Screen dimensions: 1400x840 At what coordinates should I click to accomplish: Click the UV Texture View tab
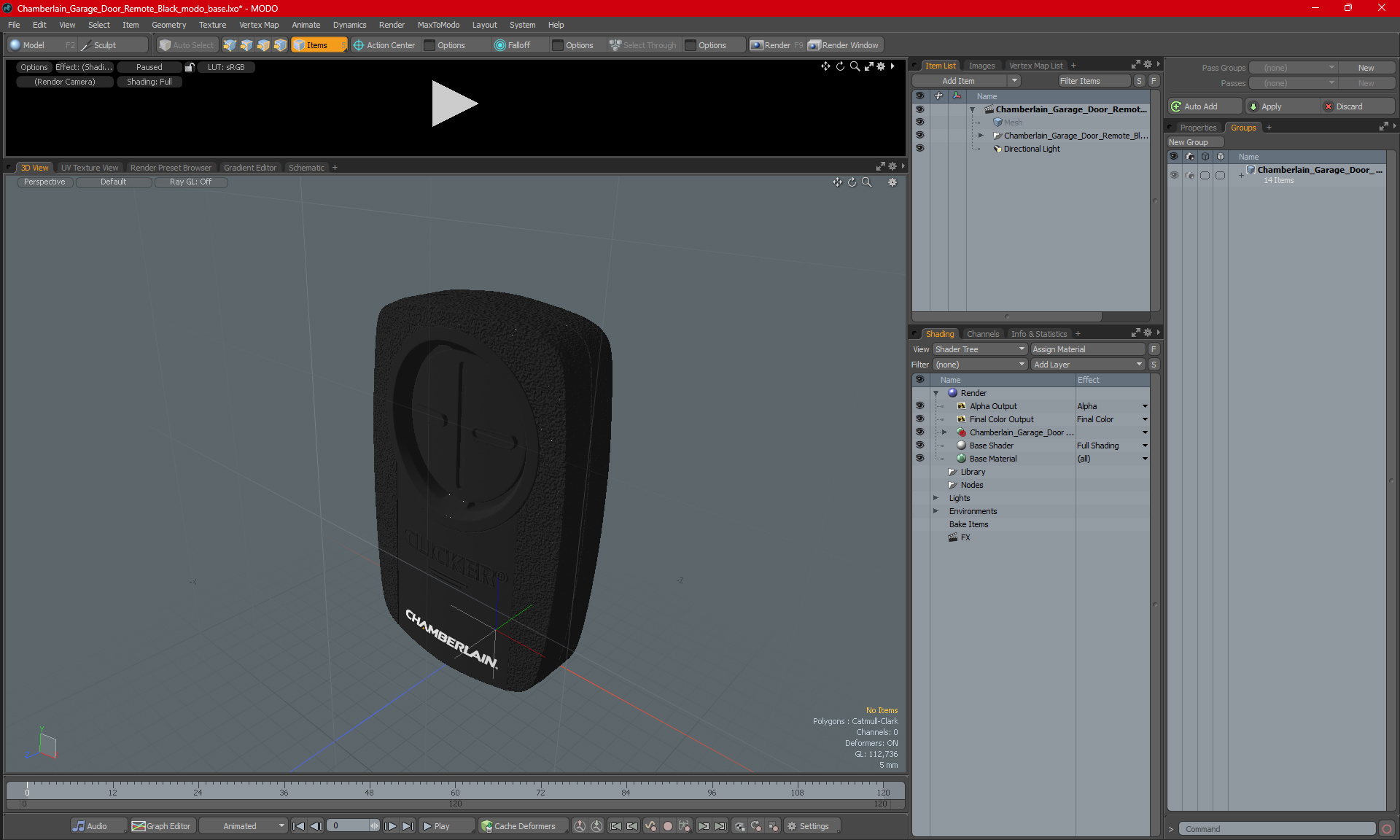click(x=88, y=167)
